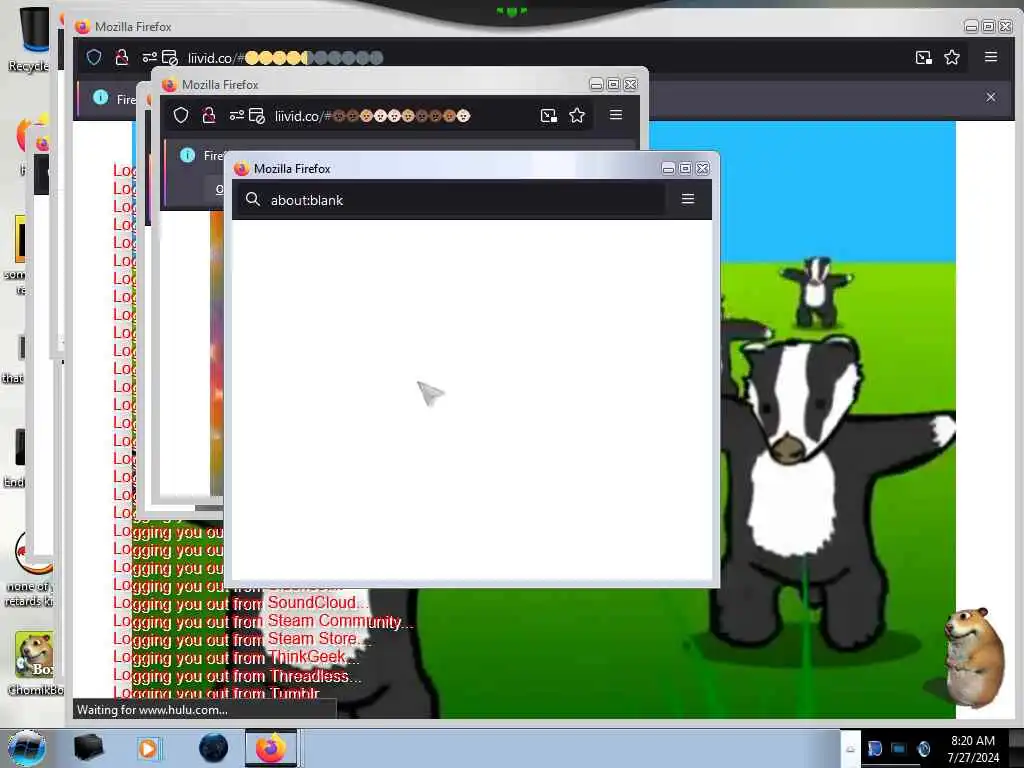The image size is (1024, 768).
Task: Click the Firefox logo in the about:blank title bar
Action: (x=242, y=168)
